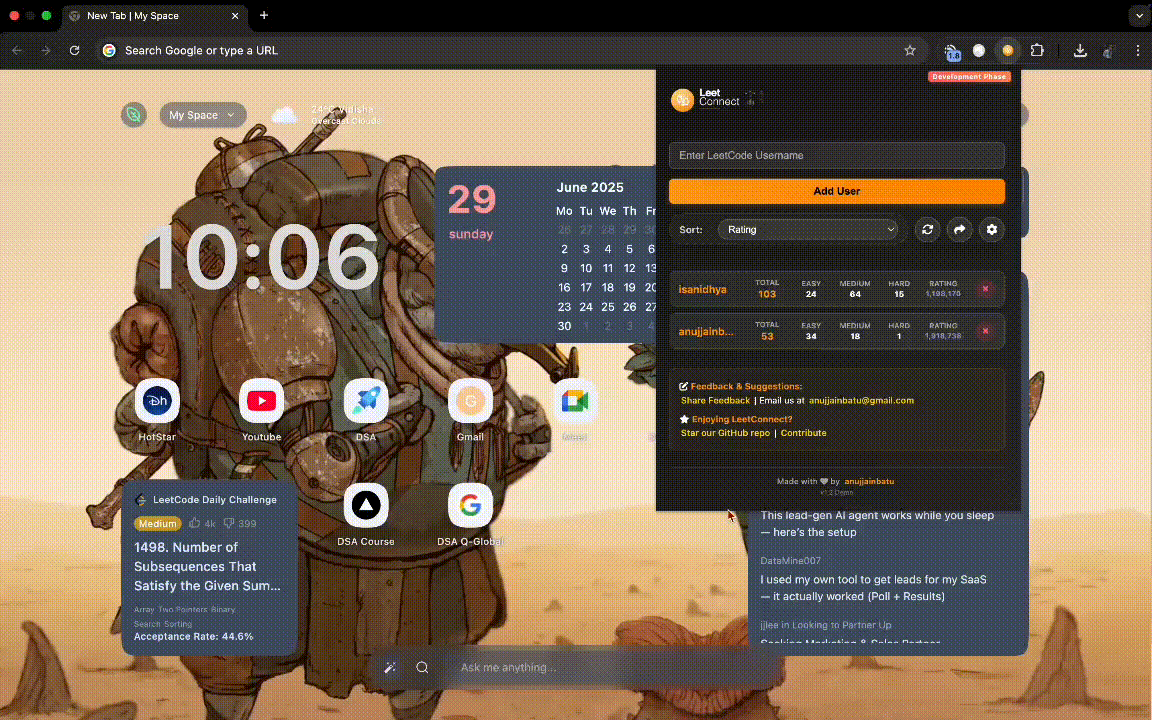The width and height of the screenshot is (1152, 720).
Task: Open the anujjainbatu author link in footer
Action: [869, 481]
